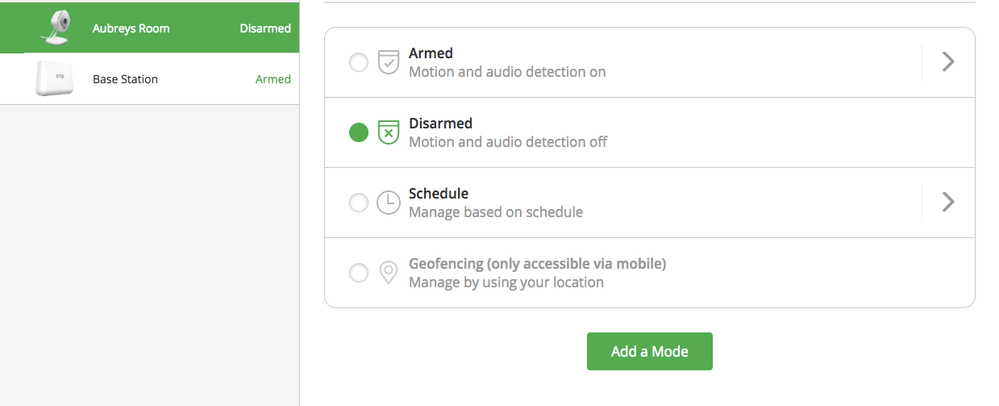Select the Geofencing radio button
999x406 pixels.
359,273
